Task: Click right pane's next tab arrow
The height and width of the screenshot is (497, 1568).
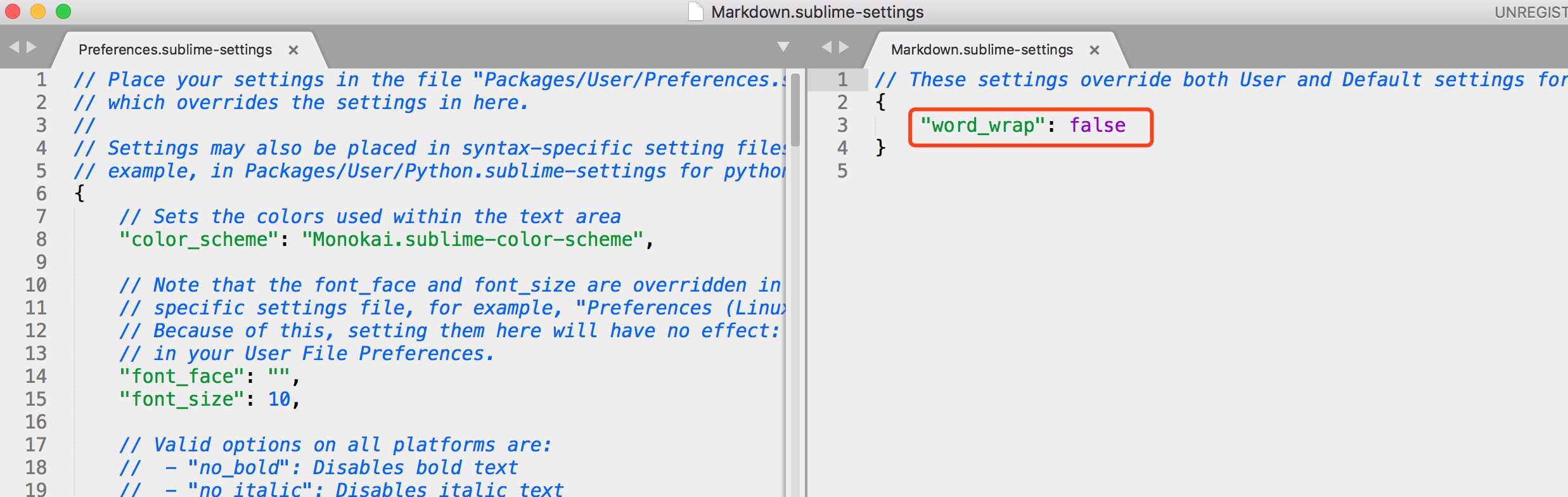Action: pos(844,47)
